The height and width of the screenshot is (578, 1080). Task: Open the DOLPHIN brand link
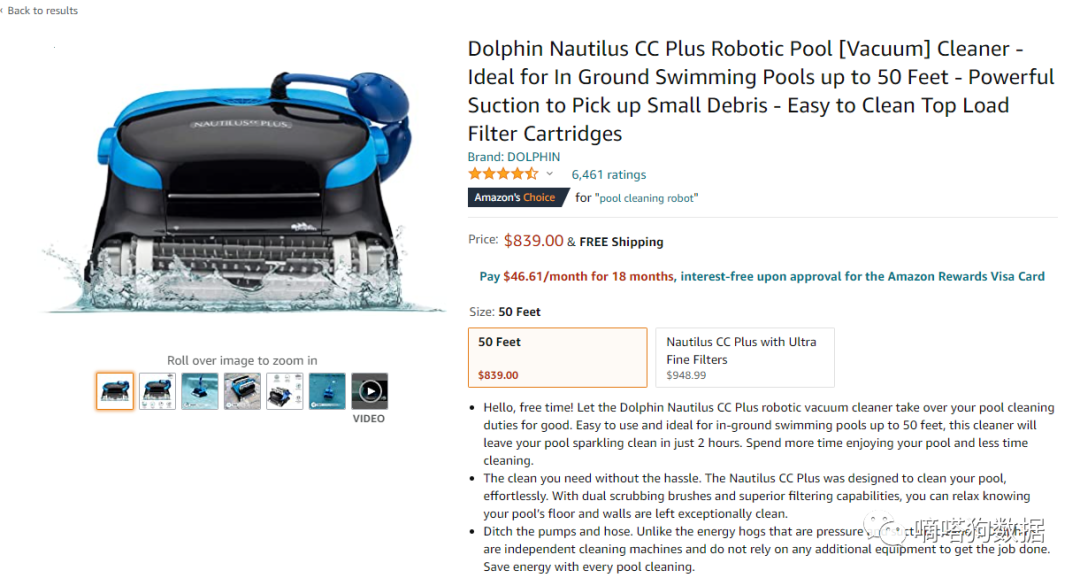click(514, 156)
